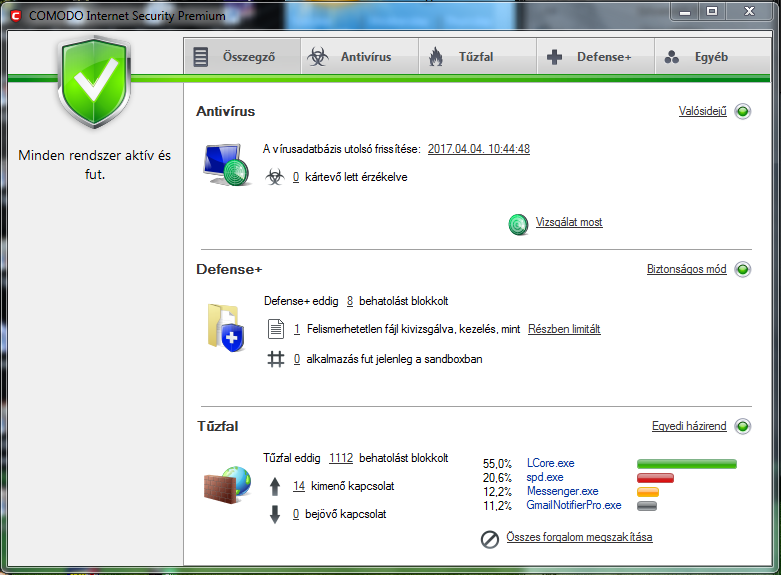Screen dimensions: 781x575
Task: Click the 20,6% traffic percentage
Action: click(x=497, y=478)
